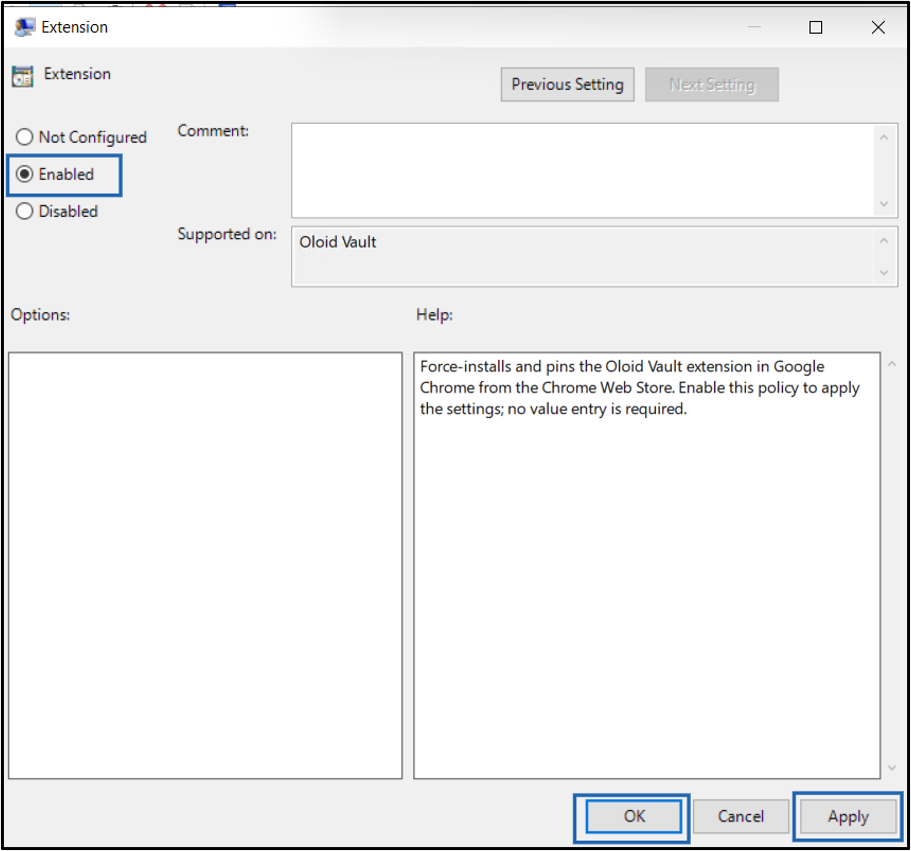This screenshot has width=911, height=851.
Task: Click the Help: label
Action: [x=434, y=315]
